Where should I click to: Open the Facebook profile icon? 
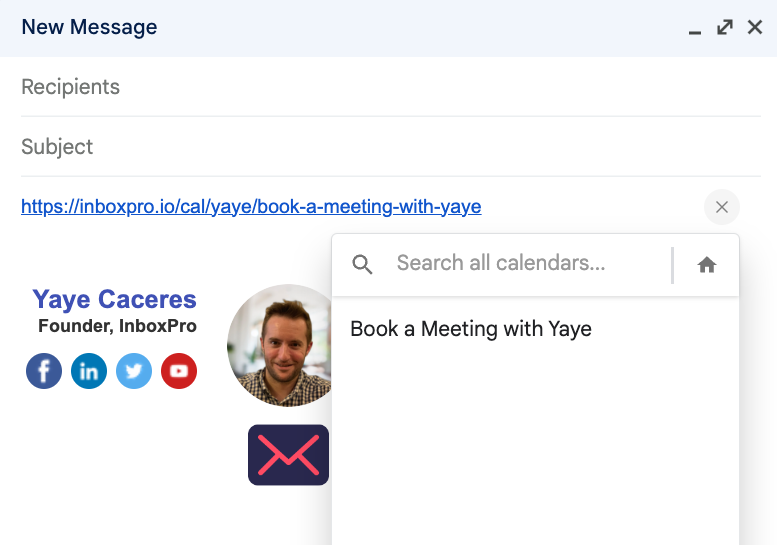(x=44, y=371)
